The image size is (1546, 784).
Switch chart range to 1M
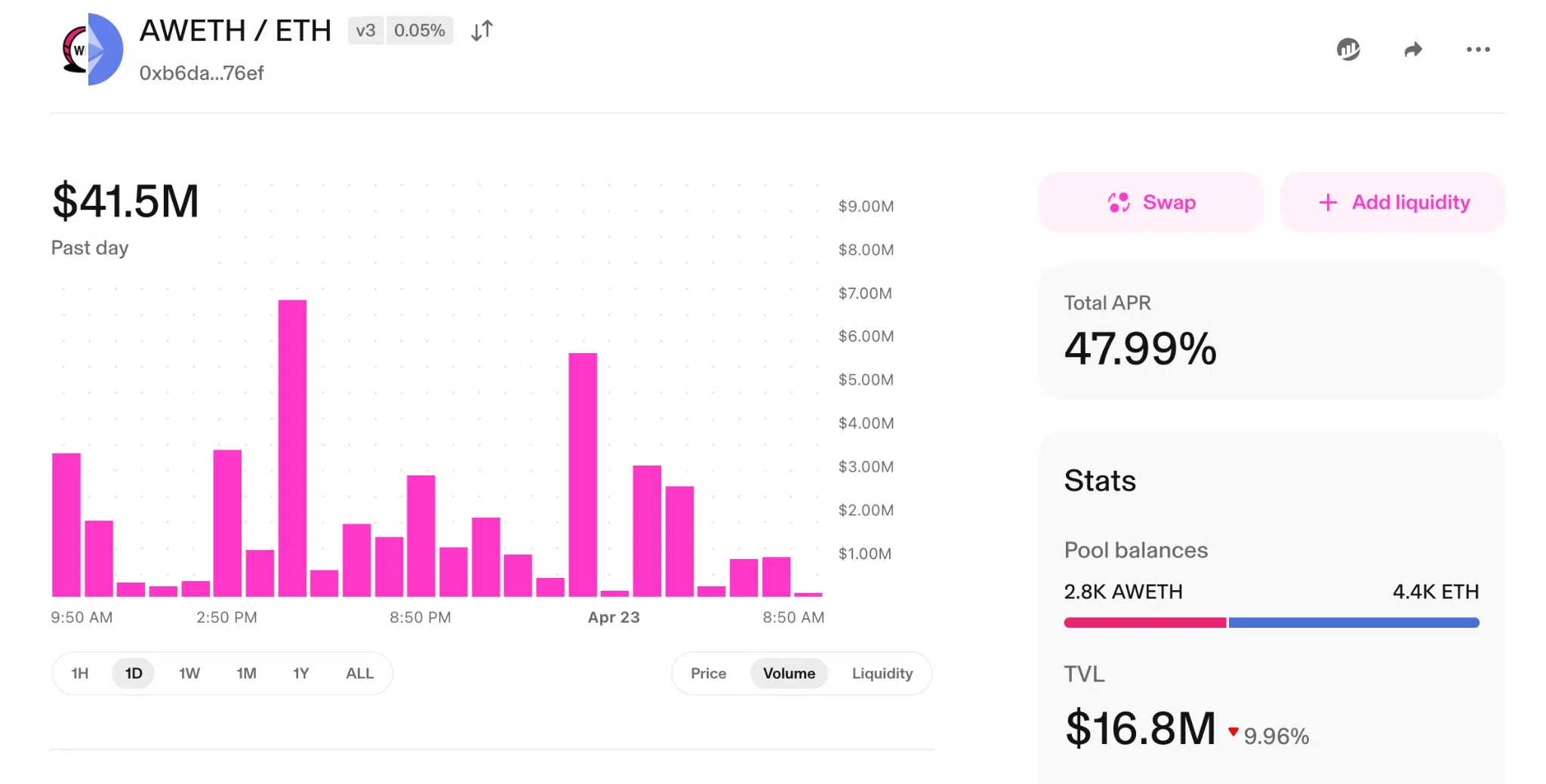[x=246, y=673]
